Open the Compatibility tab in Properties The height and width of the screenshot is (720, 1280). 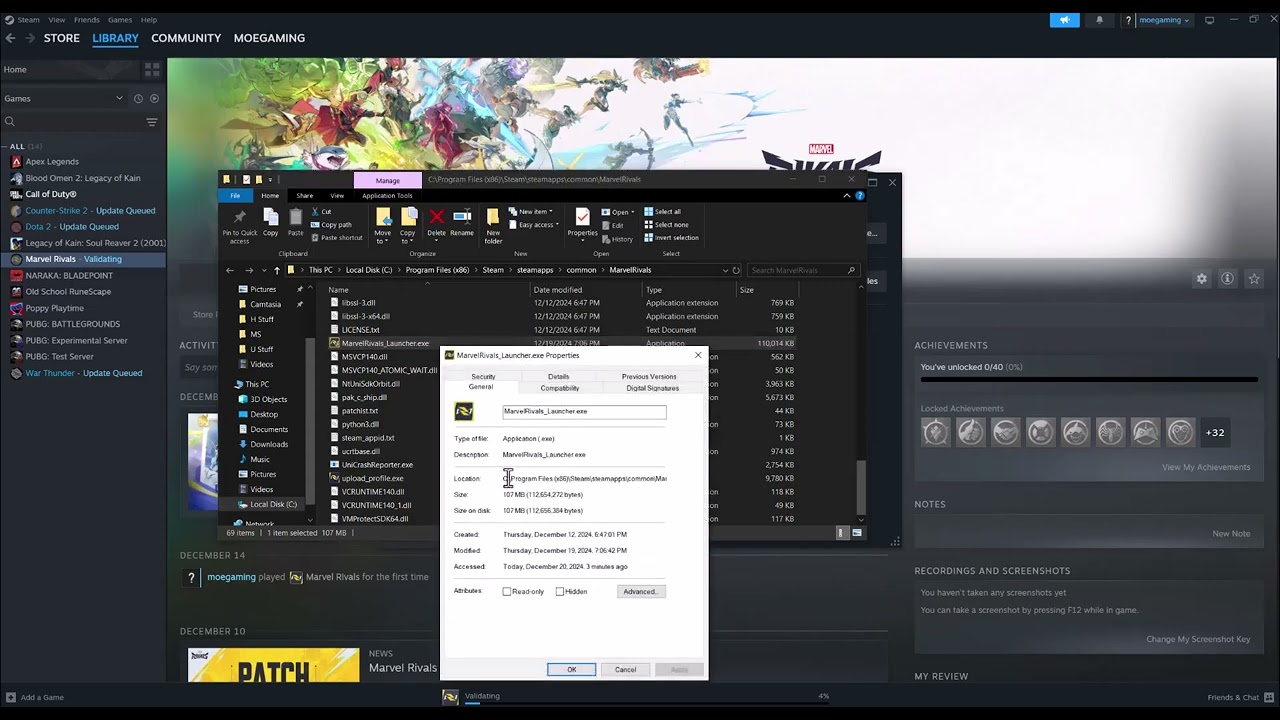[559, 388]
